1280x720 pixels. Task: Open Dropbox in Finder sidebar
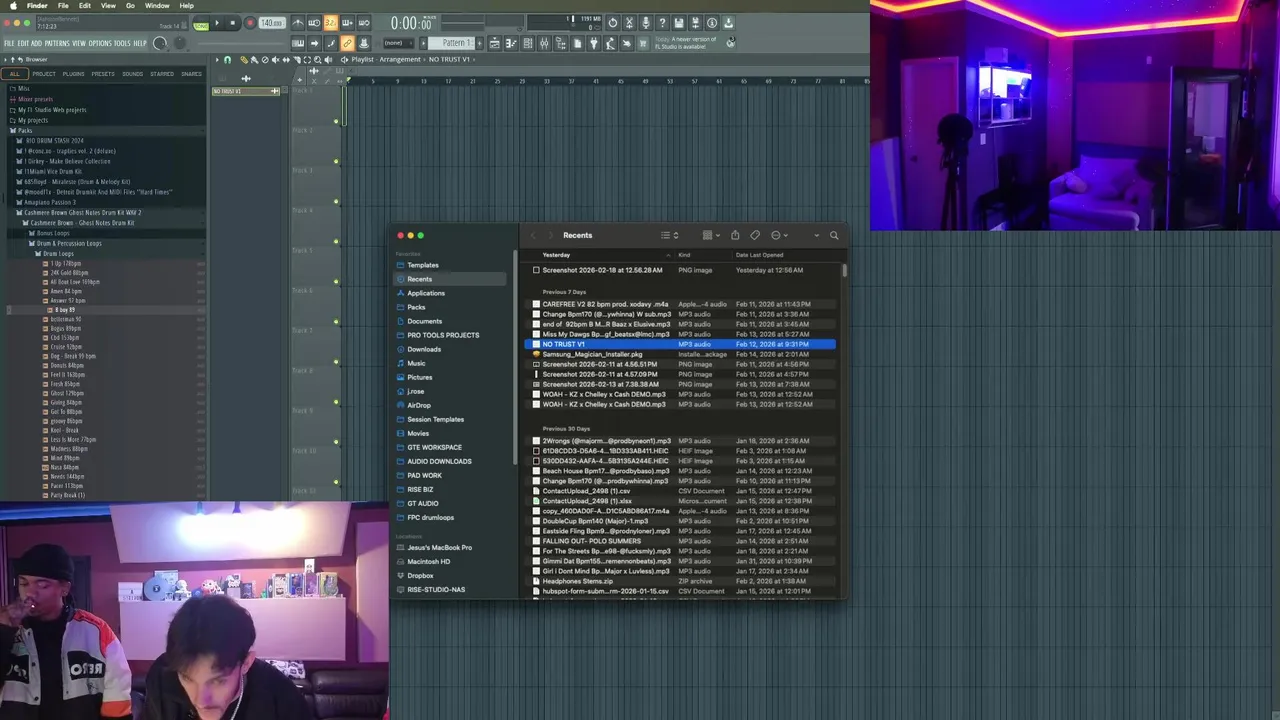click(x=420, y=575)
